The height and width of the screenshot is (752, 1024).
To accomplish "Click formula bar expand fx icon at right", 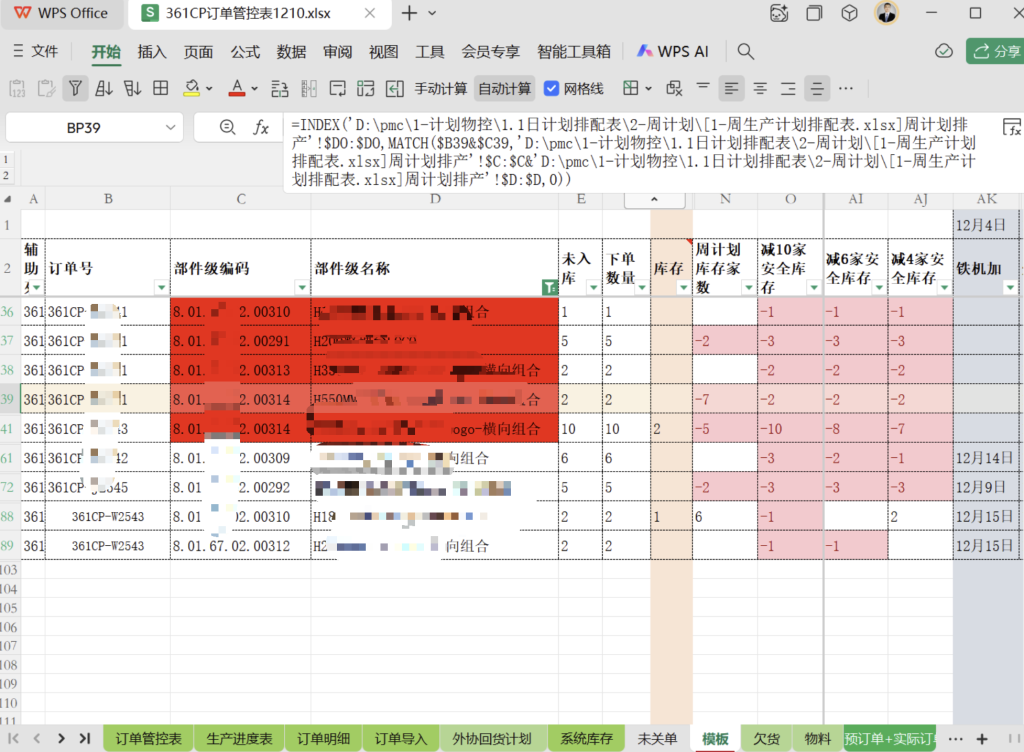I will click(x=1012, y=127).
